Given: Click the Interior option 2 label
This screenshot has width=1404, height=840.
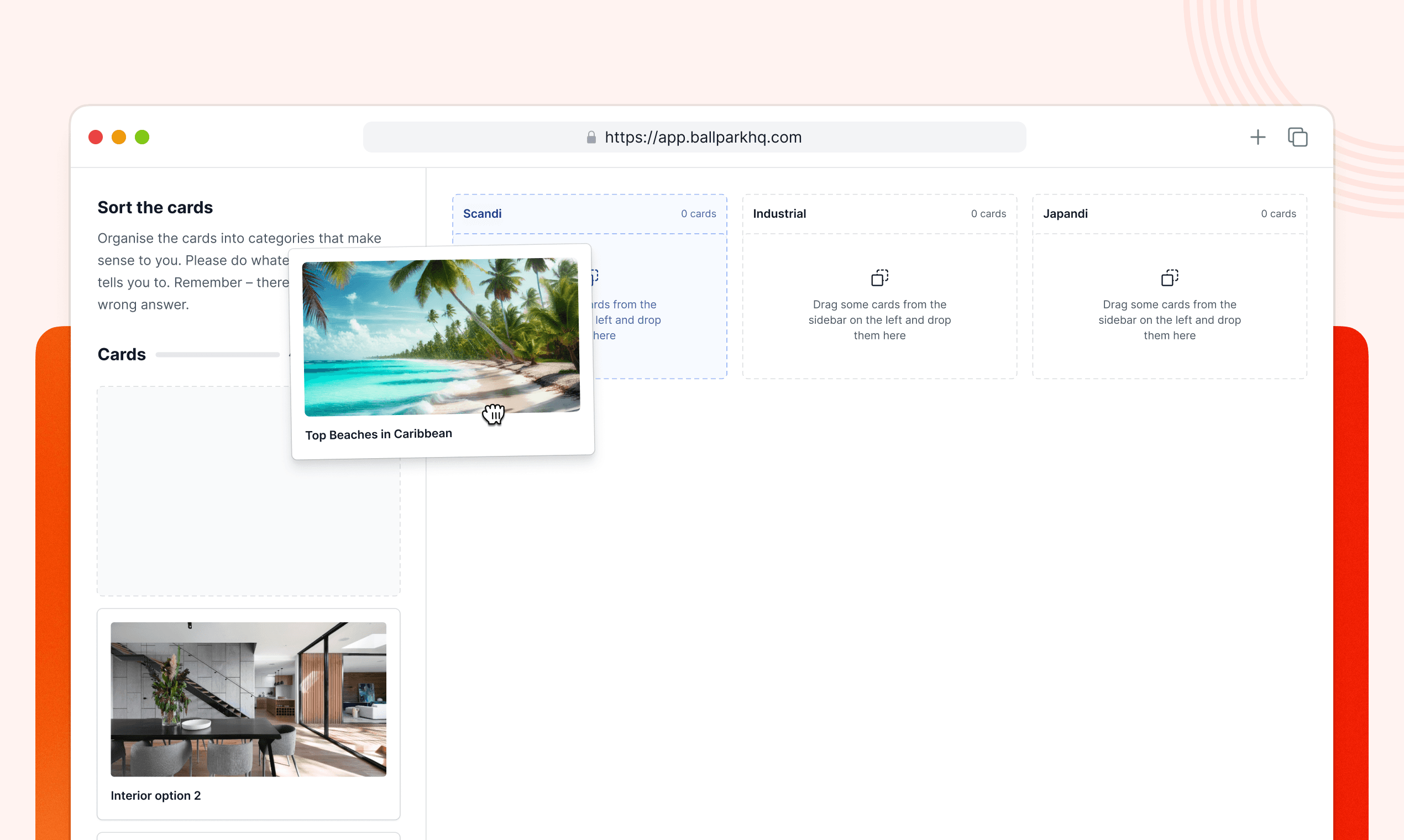Looking at the screenshot, I should pyautogui.click(x=156, y=795).
